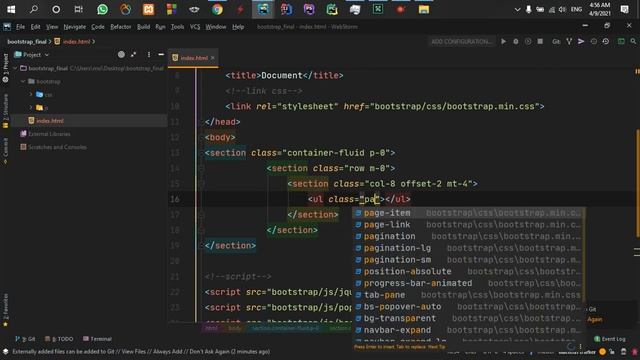Open the Project view dropdown
Viewport: 640px width, 360px height.
(x=32, y=55)
